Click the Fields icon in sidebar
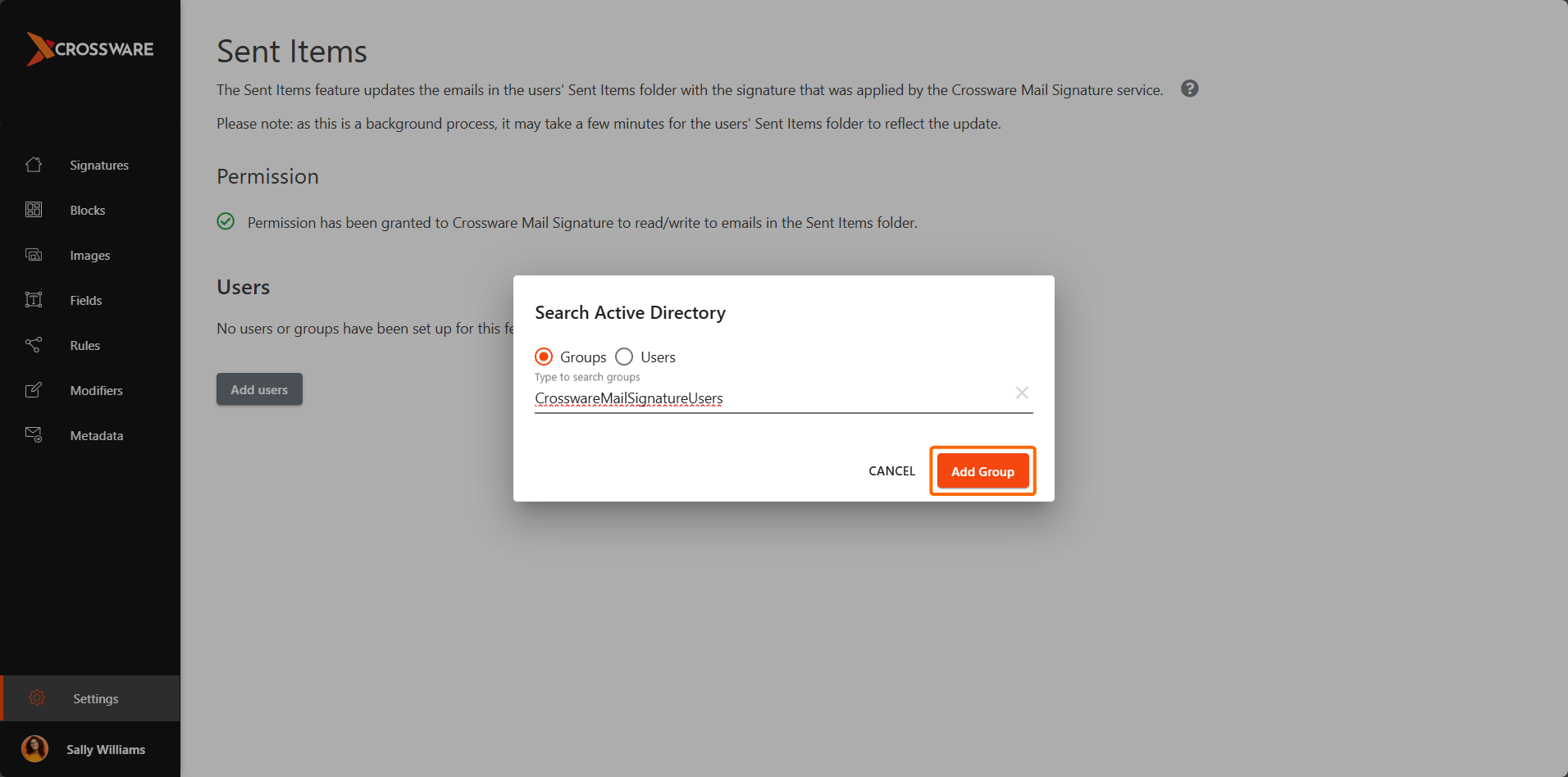 34,300
